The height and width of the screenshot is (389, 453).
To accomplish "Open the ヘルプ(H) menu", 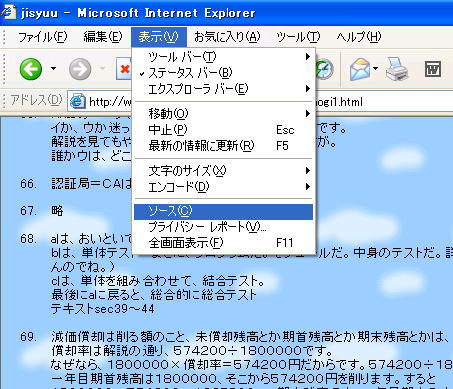I will pos(359,37).
